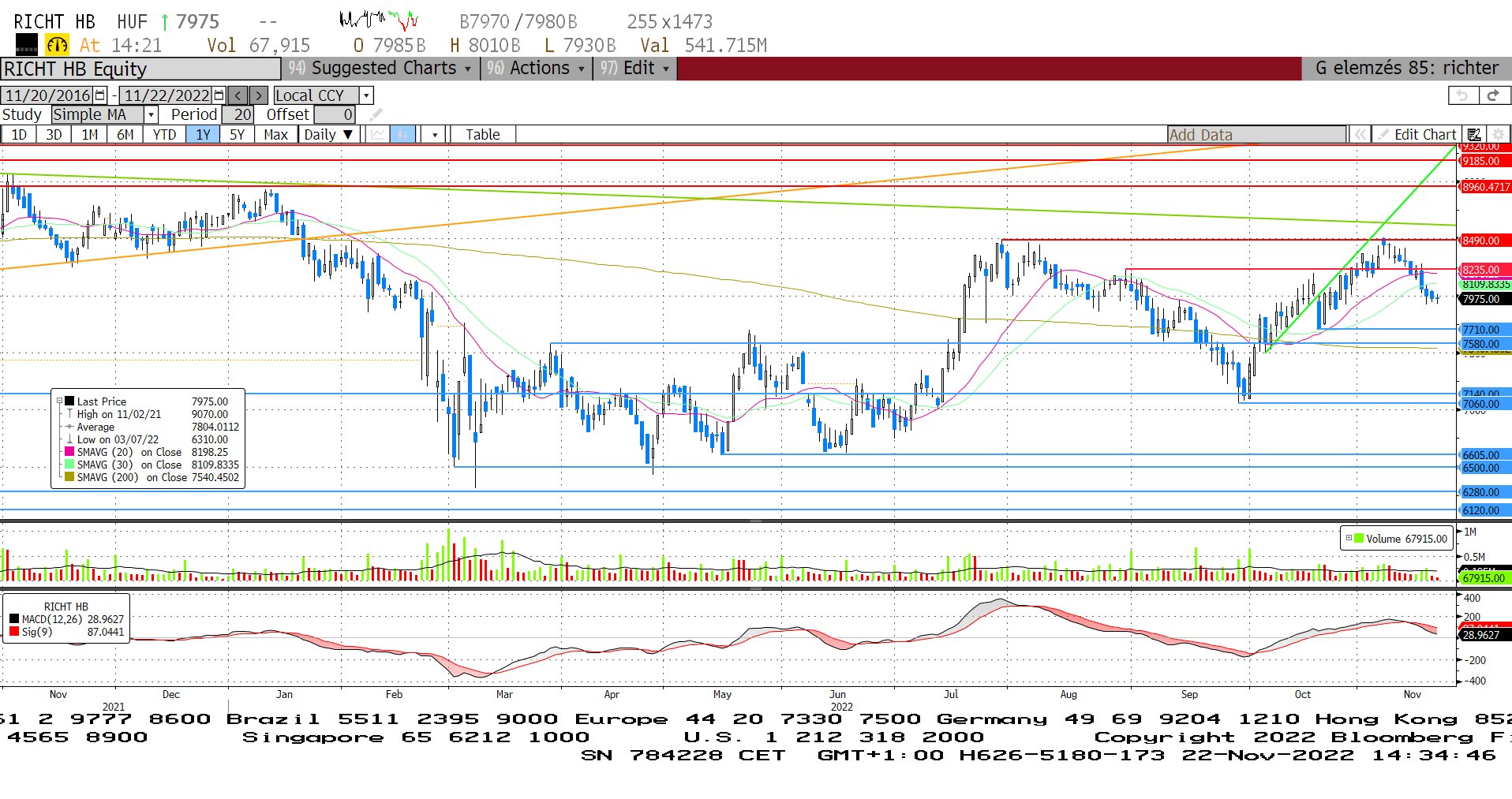Click the redo arrow button
The width and height of the screenshot is (1512, 799).
pos(1494,95)
